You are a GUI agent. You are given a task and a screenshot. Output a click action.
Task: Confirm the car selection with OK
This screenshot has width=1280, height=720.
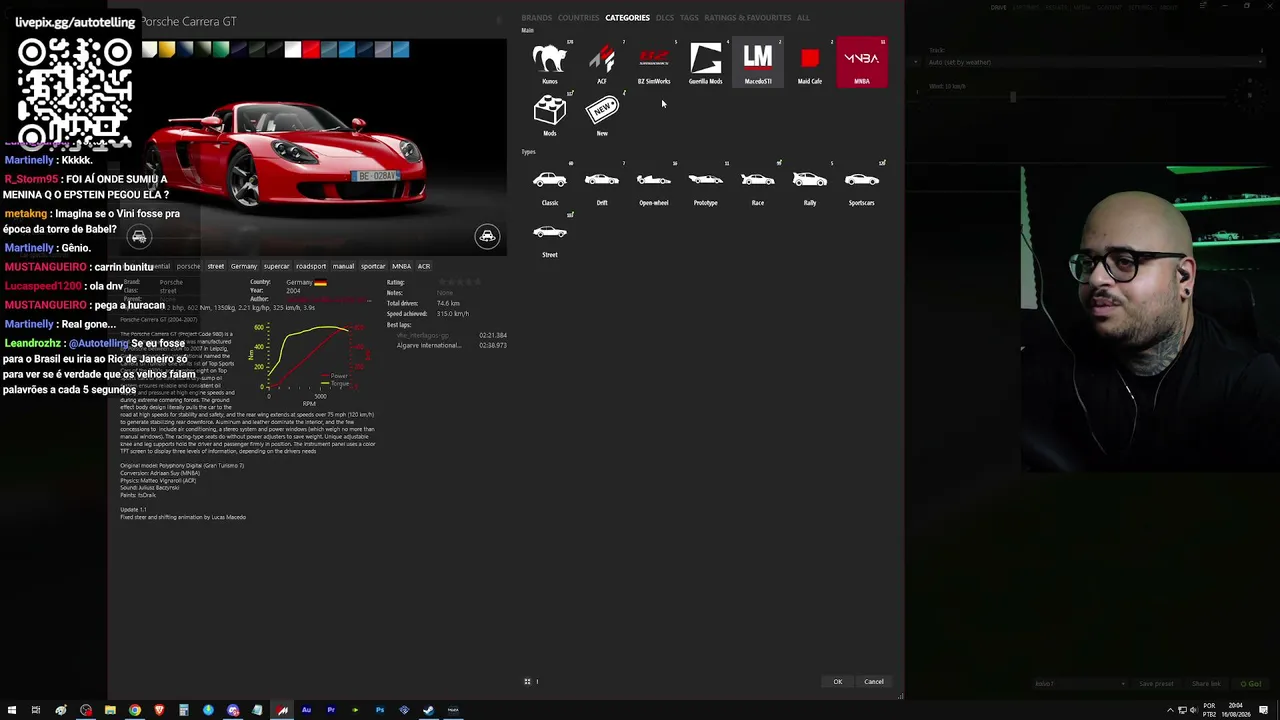[838, 682]
